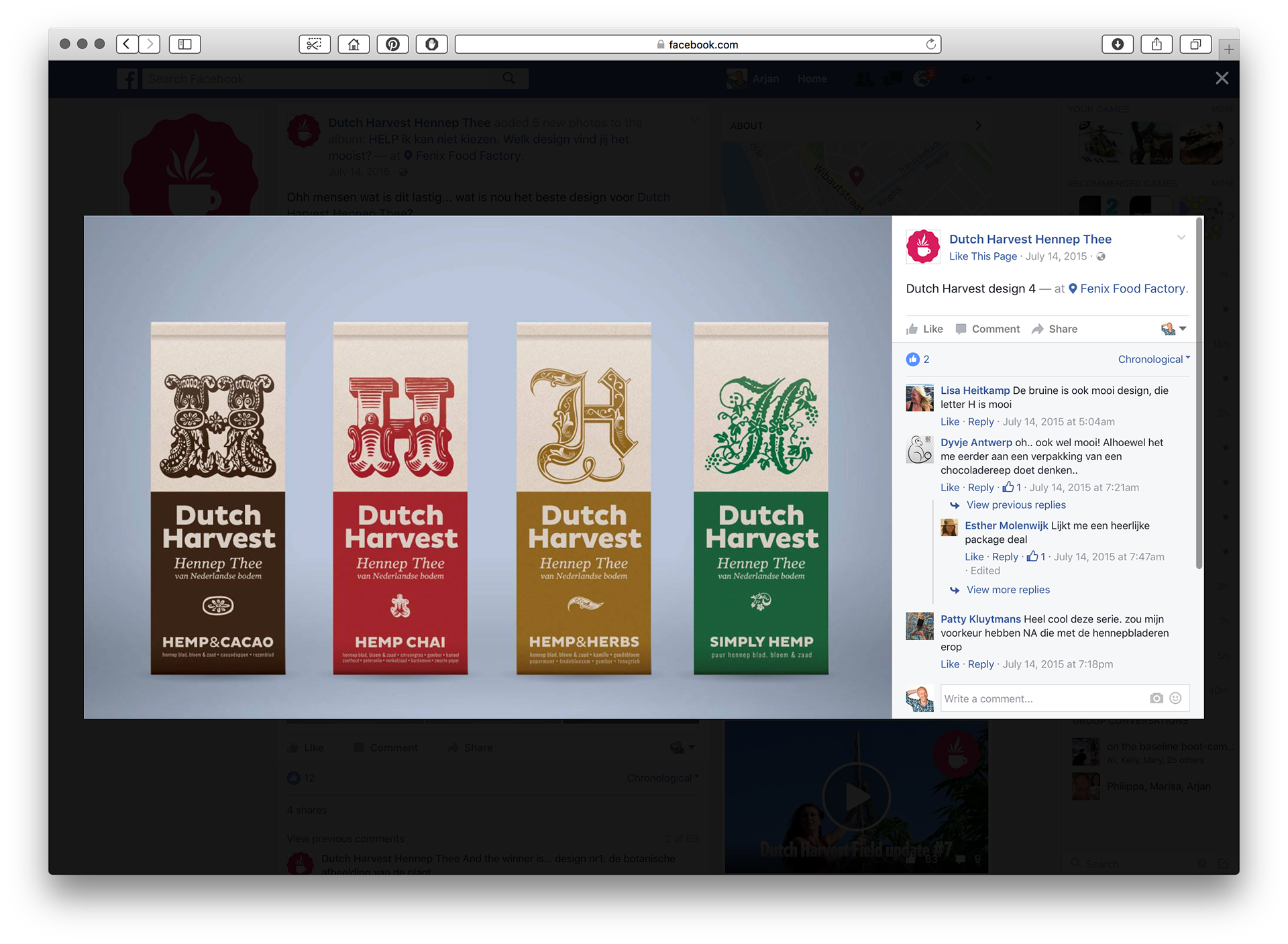View thumbs-up count on Esther Molenwijk's reply
Image resolution: width=1288 pixels, height=944 pixels.
click(x=1036, y=556)
